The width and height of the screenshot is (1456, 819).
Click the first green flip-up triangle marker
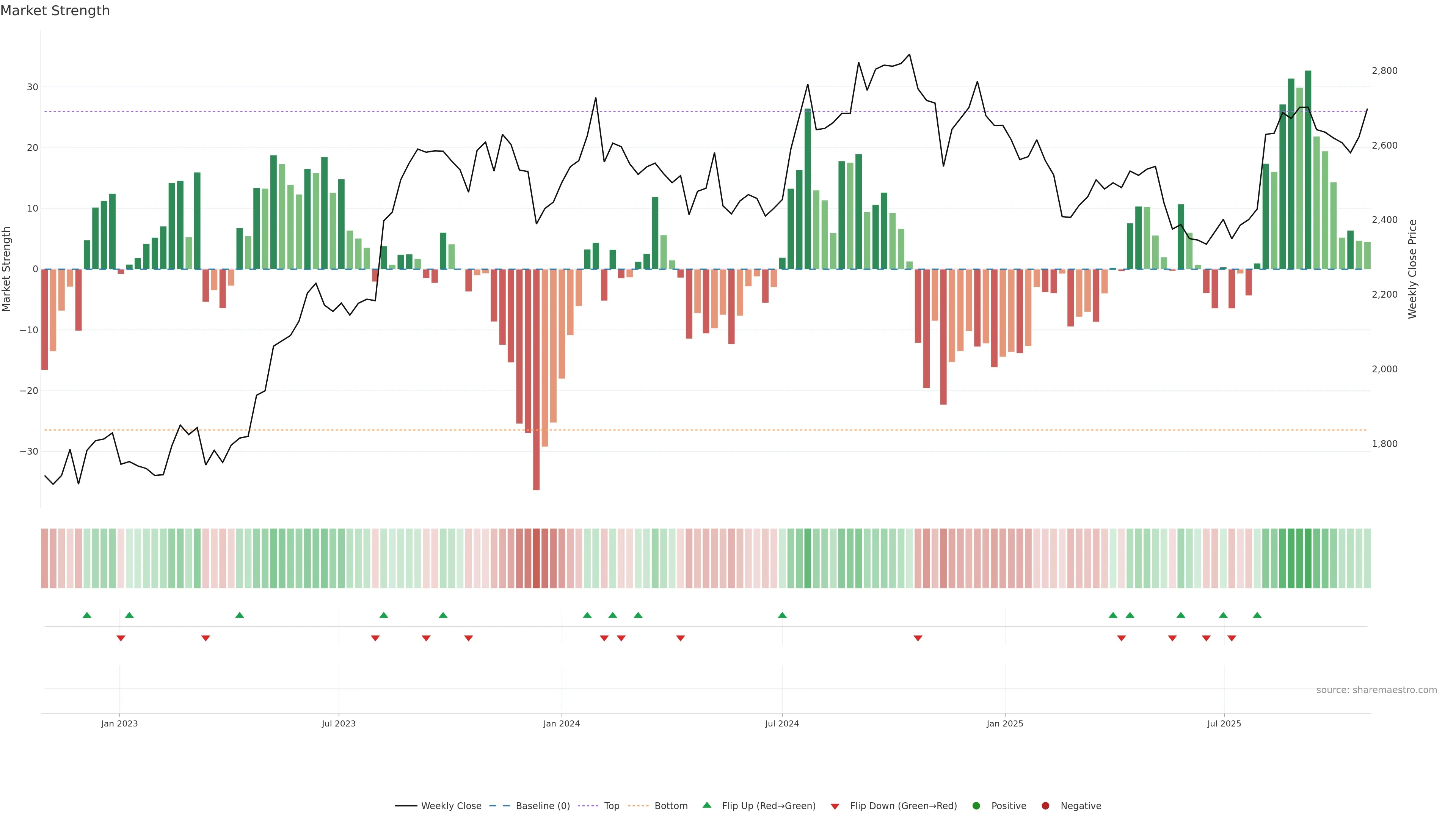87,615
